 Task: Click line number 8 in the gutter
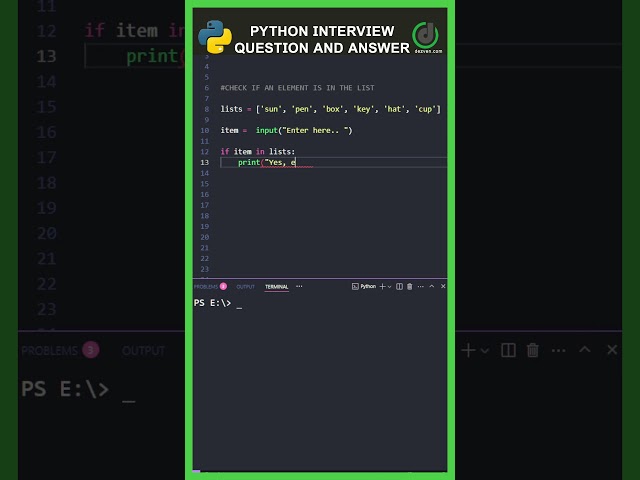point(206,109)
